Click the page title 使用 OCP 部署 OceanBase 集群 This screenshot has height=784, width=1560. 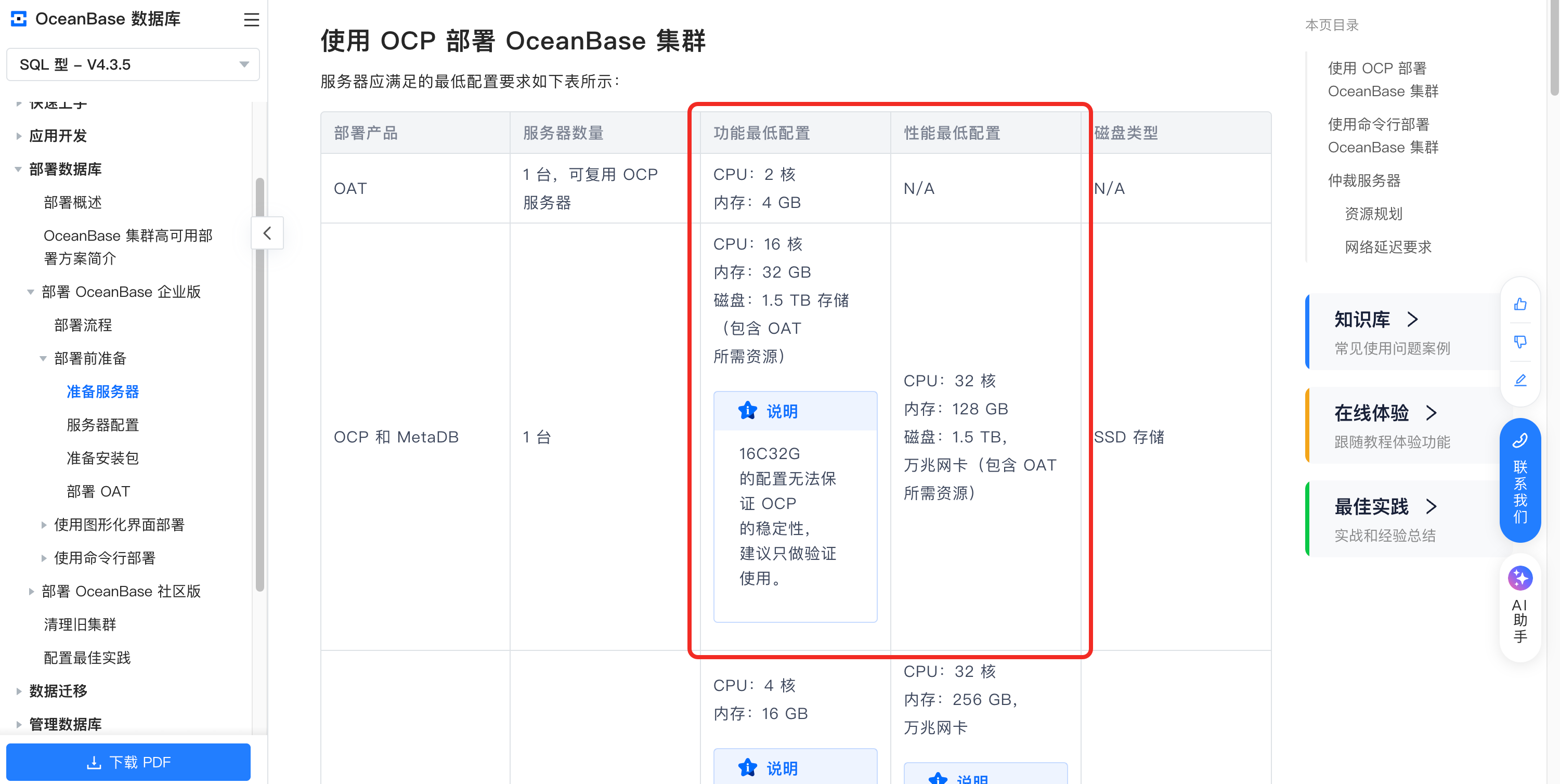[513, 41]
